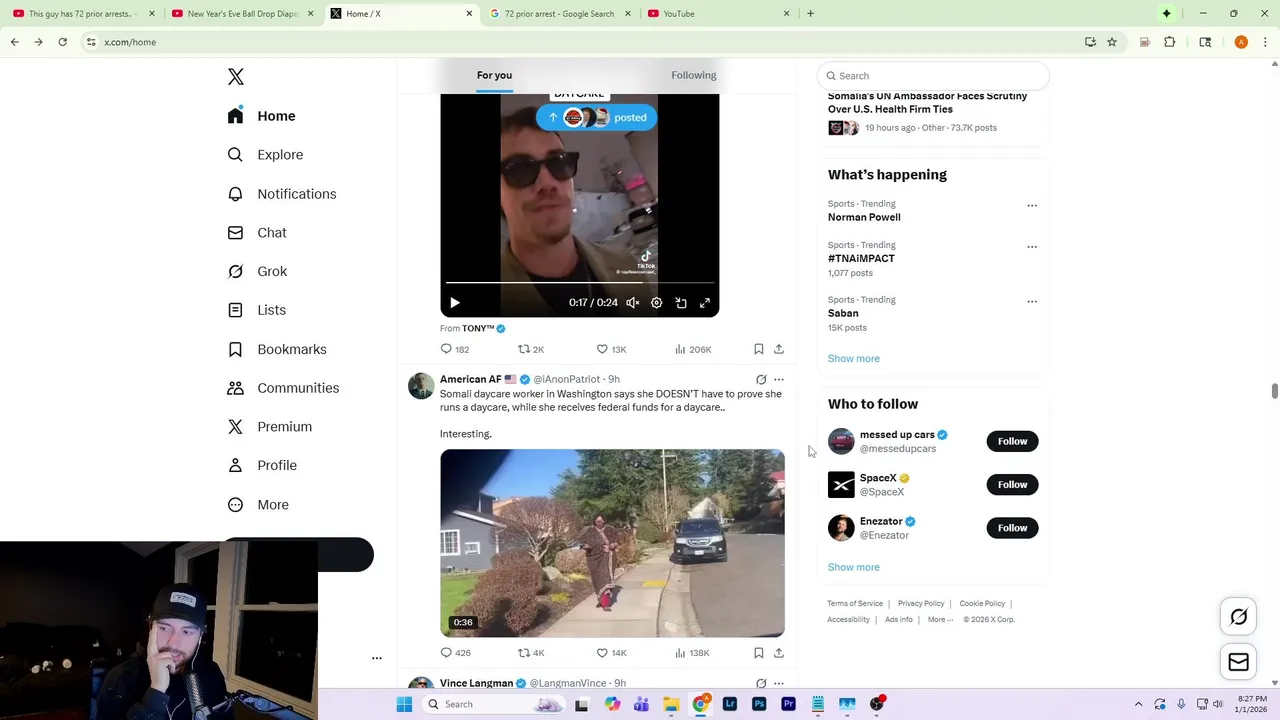Unmute the TONY video

point(633,303)
